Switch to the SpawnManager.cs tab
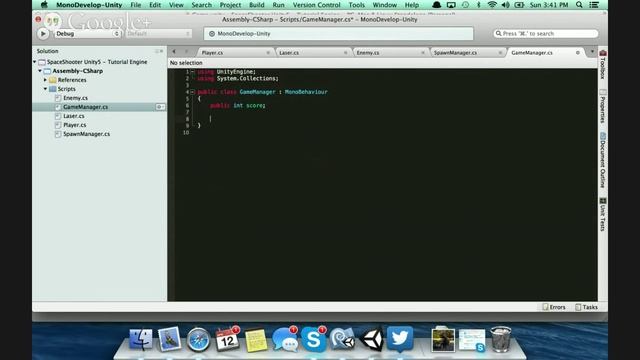The height and width of the screenshot is (360, 640). pos(455,53)
